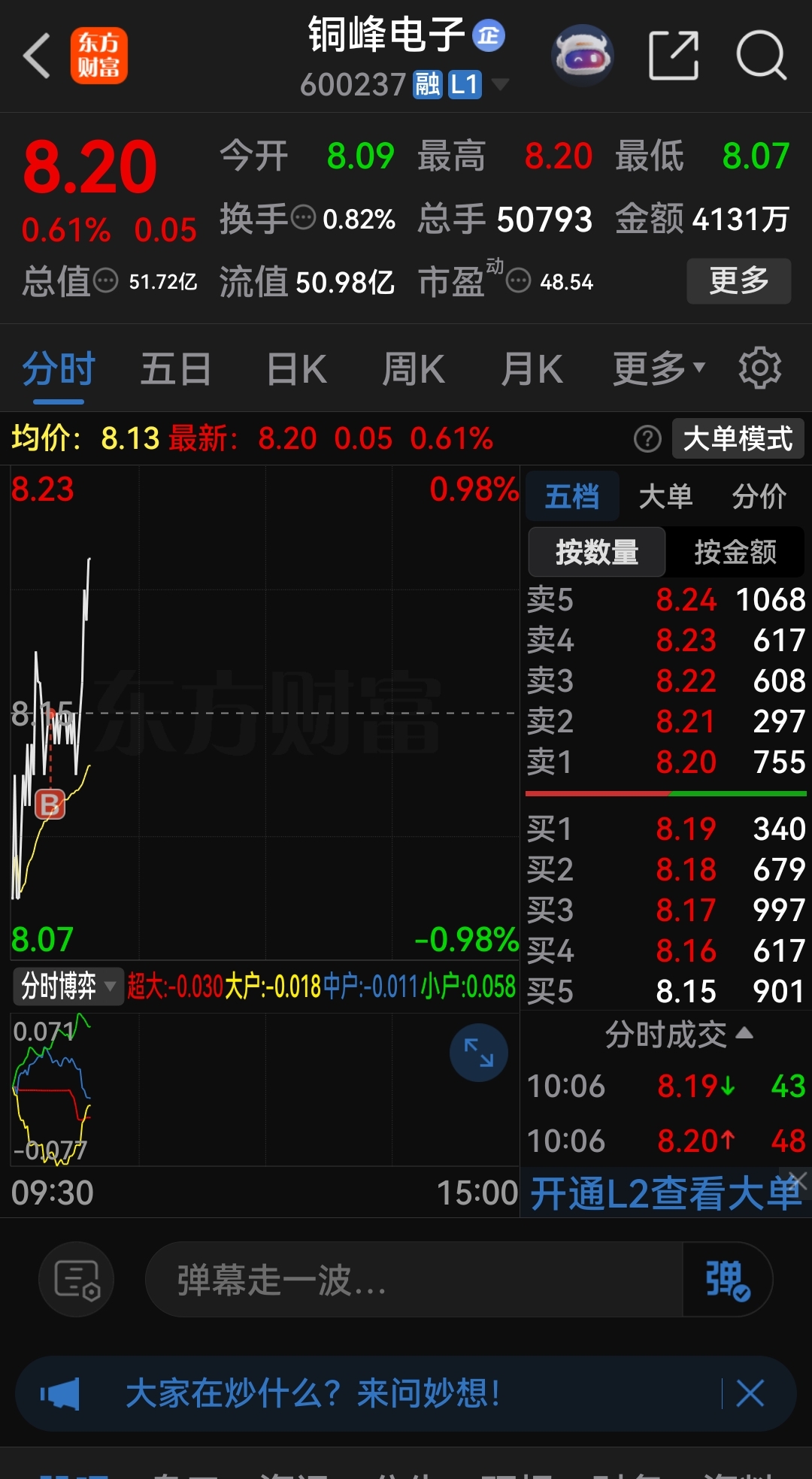This screenshot has width=812, height=1479.
Task: Expand the 更多 chart period dropdown
Action: click(659, 369)
